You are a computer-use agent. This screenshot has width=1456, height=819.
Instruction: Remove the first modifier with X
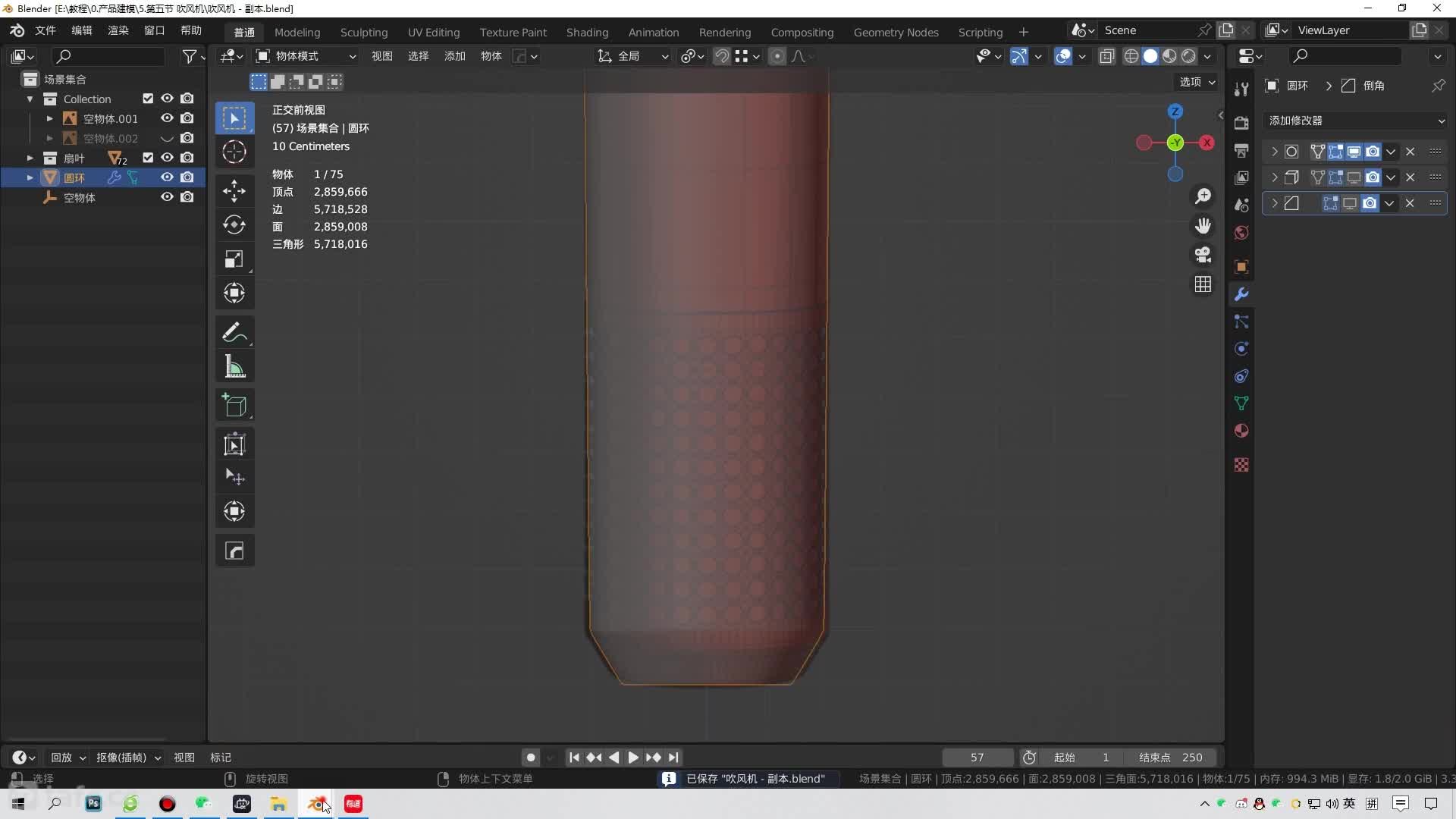[1410, 152]
